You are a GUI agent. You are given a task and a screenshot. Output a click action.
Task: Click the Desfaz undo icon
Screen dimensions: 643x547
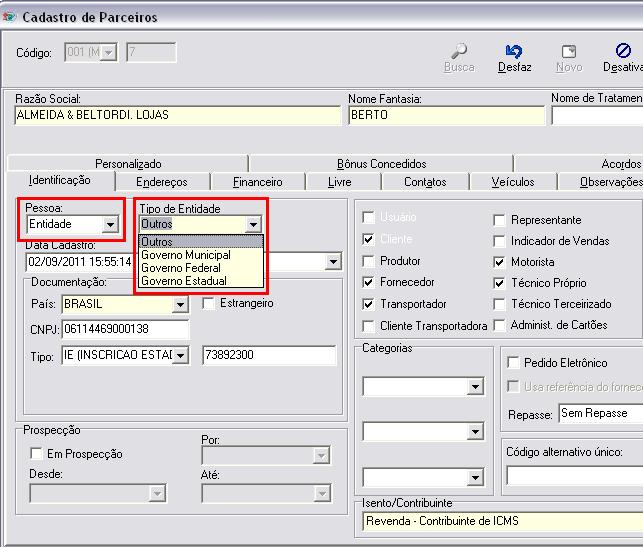[x=514, y=51]
